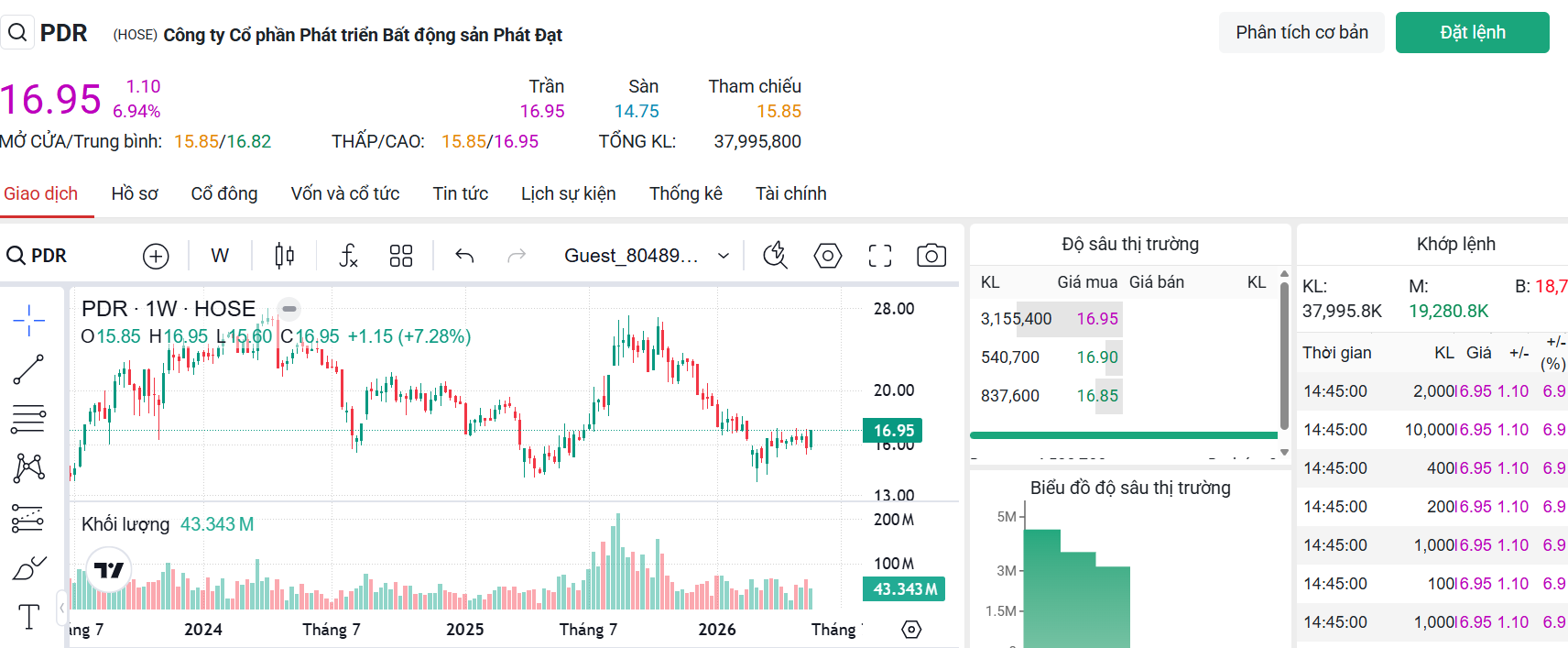The image size is (1568, 648).
Task: Open the Giao dịch tab
Action: (41, 193)
